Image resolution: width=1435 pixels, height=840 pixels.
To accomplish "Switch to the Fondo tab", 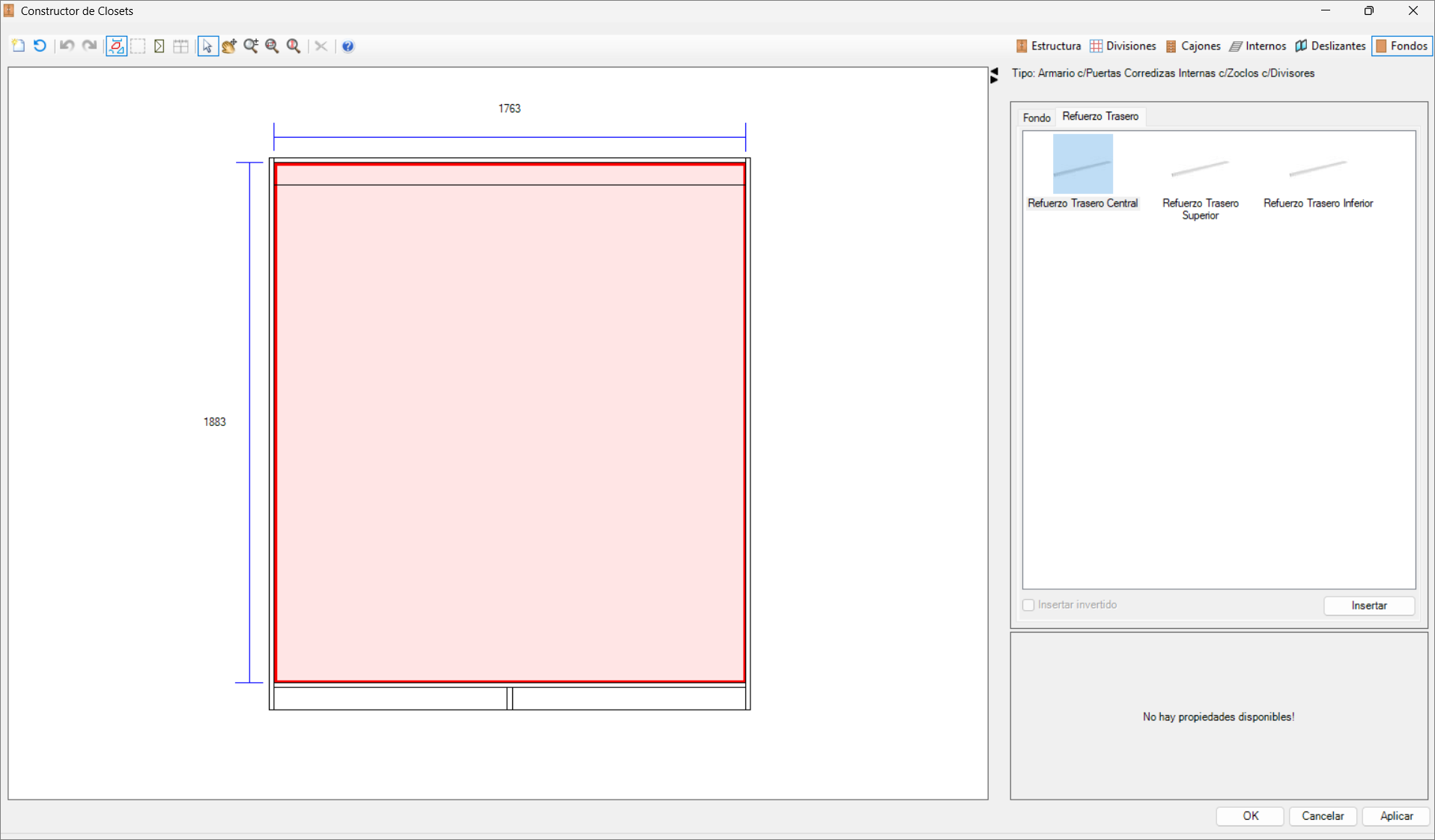I will (x=1036, y=118).
